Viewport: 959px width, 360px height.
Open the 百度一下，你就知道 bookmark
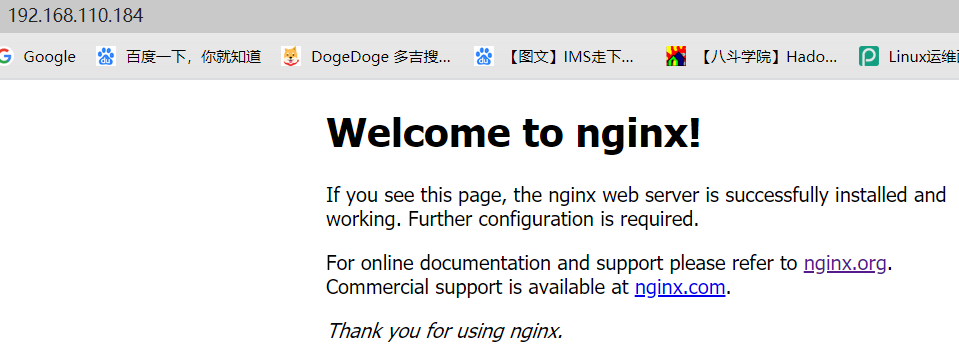179,57
